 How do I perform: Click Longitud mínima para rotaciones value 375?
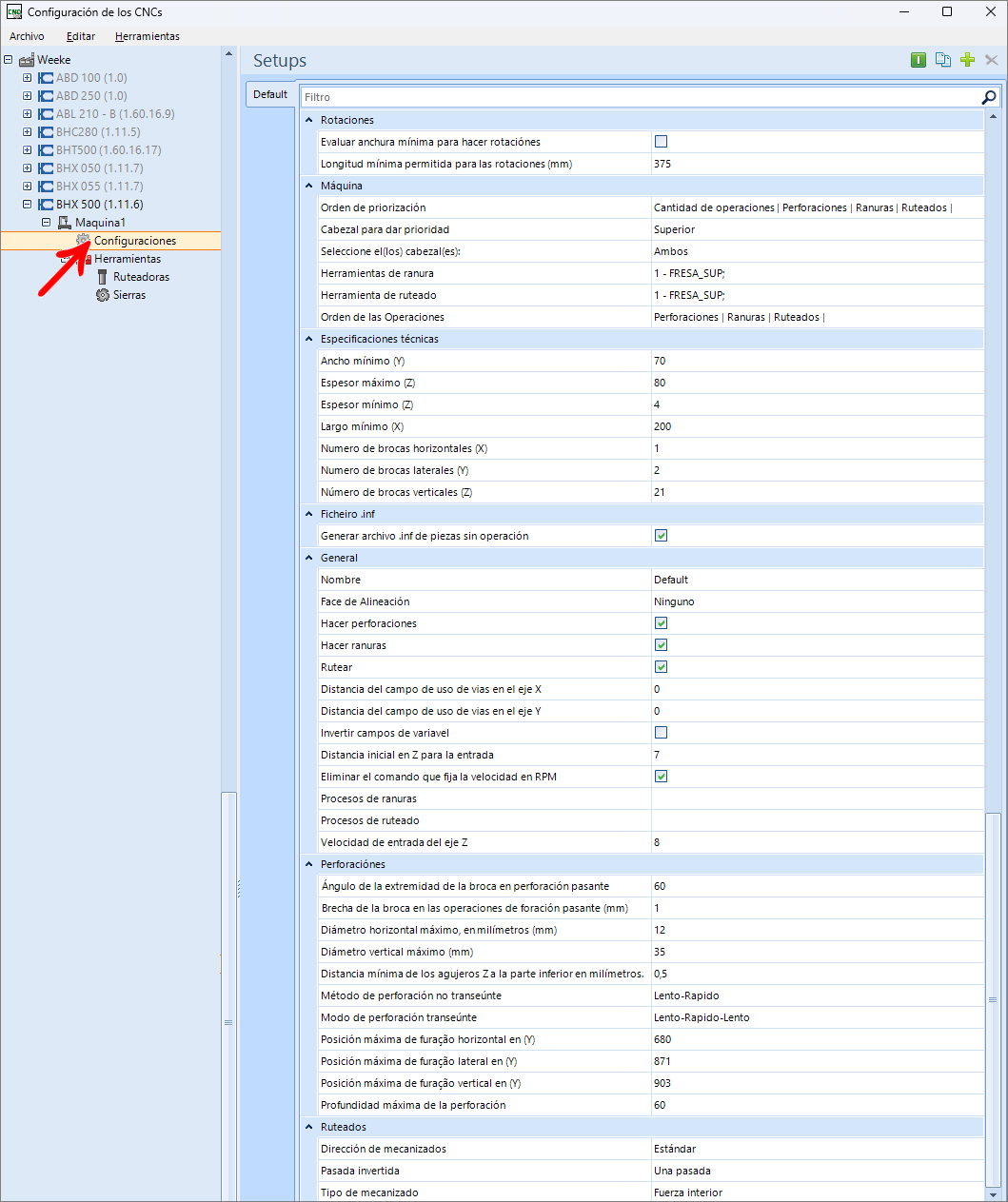[x=818, y=164]
